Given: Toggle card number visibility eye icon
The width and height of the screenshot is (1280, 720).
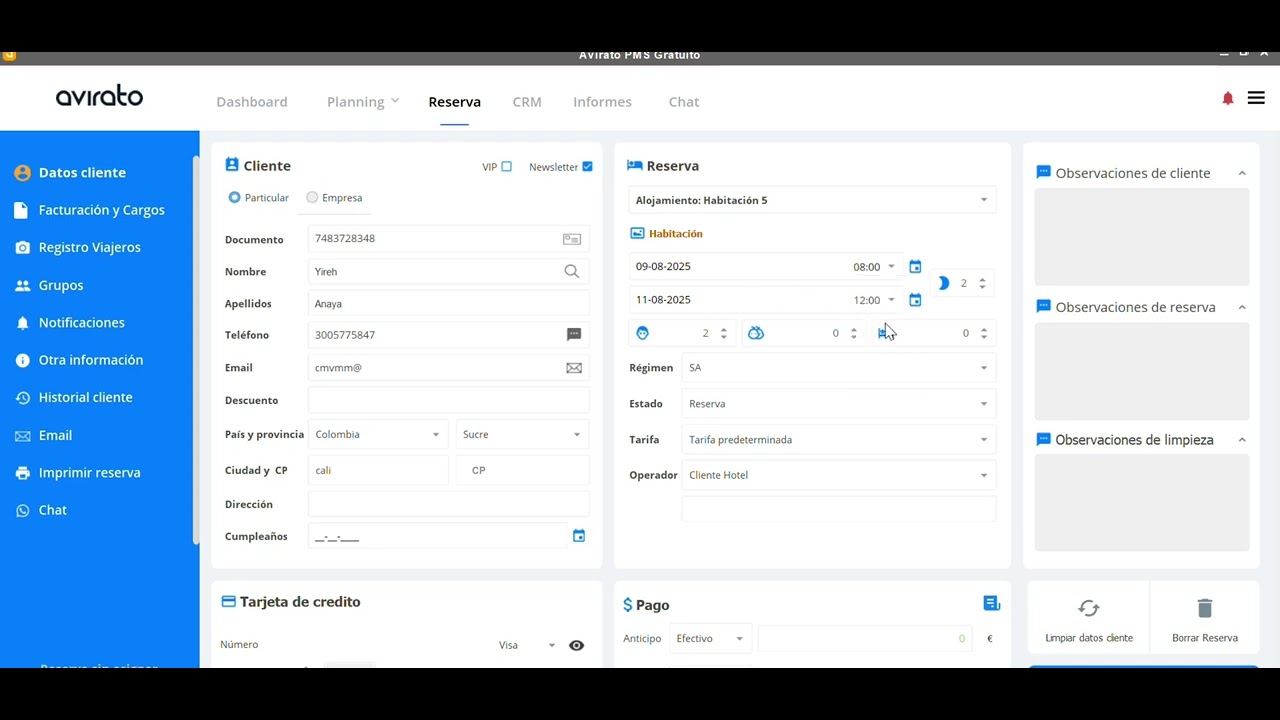Looking at the screenshot, I should point(577,646).
